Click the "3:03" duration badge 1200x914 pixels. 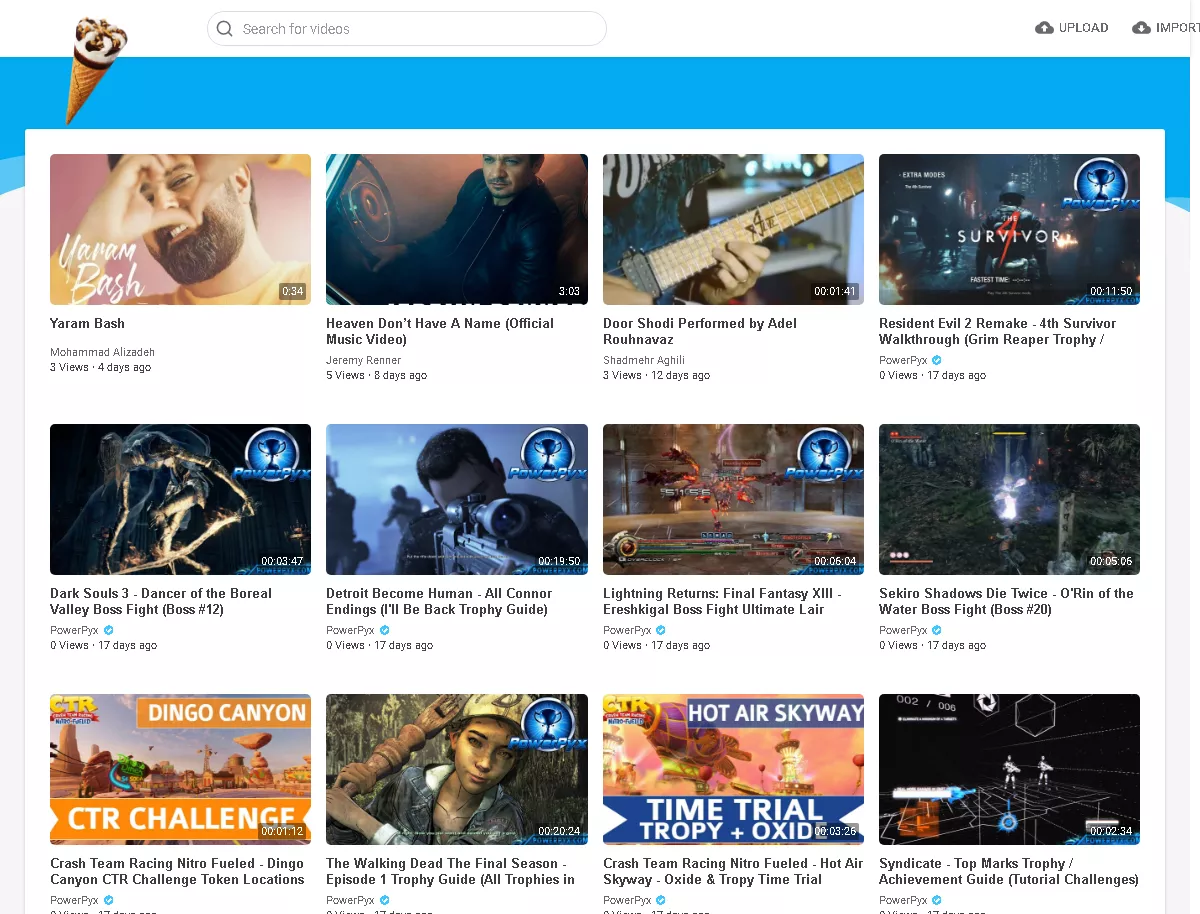(569, 291)
